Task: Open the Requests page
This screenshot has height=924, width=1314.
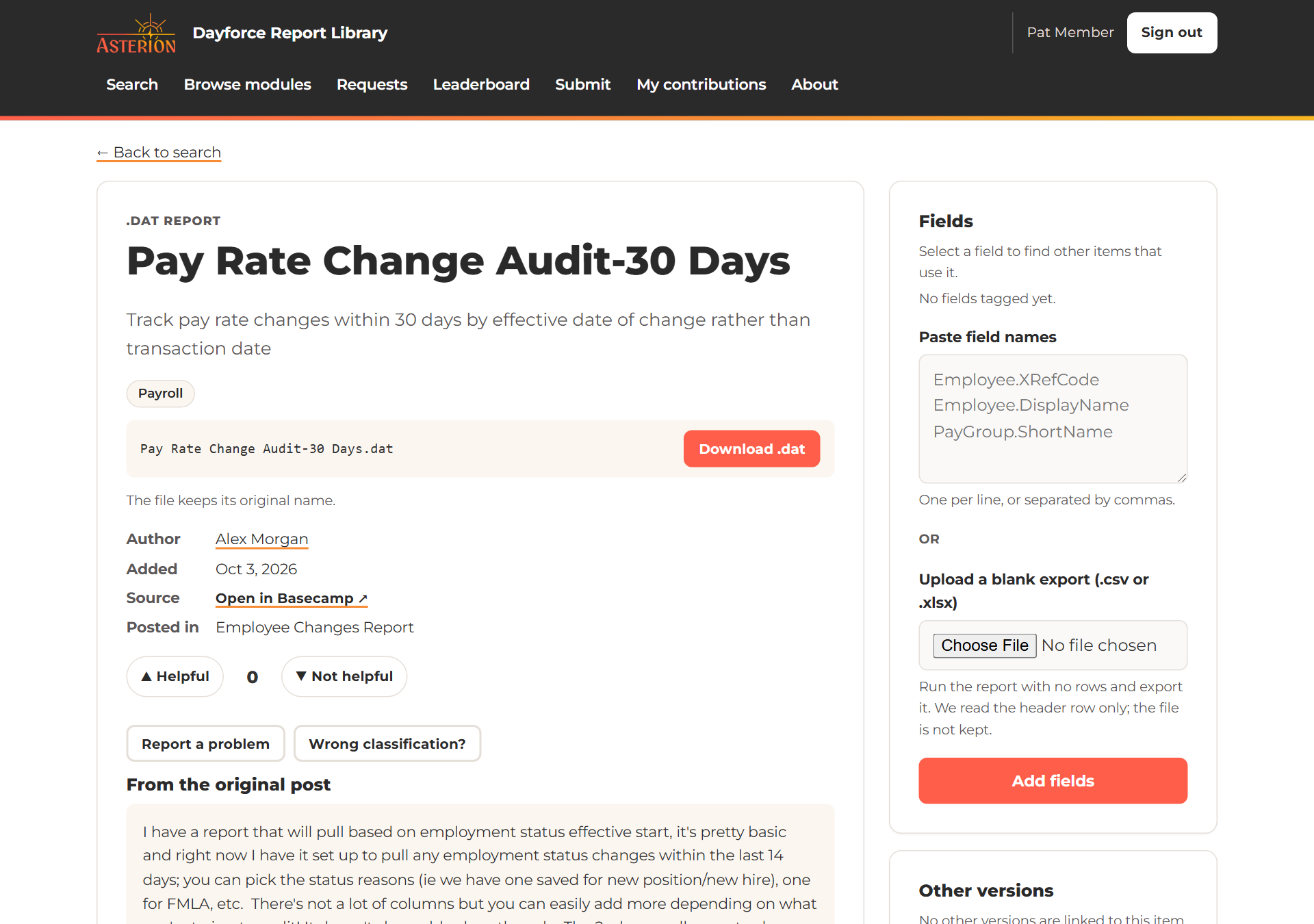Action: pos(372,84)
